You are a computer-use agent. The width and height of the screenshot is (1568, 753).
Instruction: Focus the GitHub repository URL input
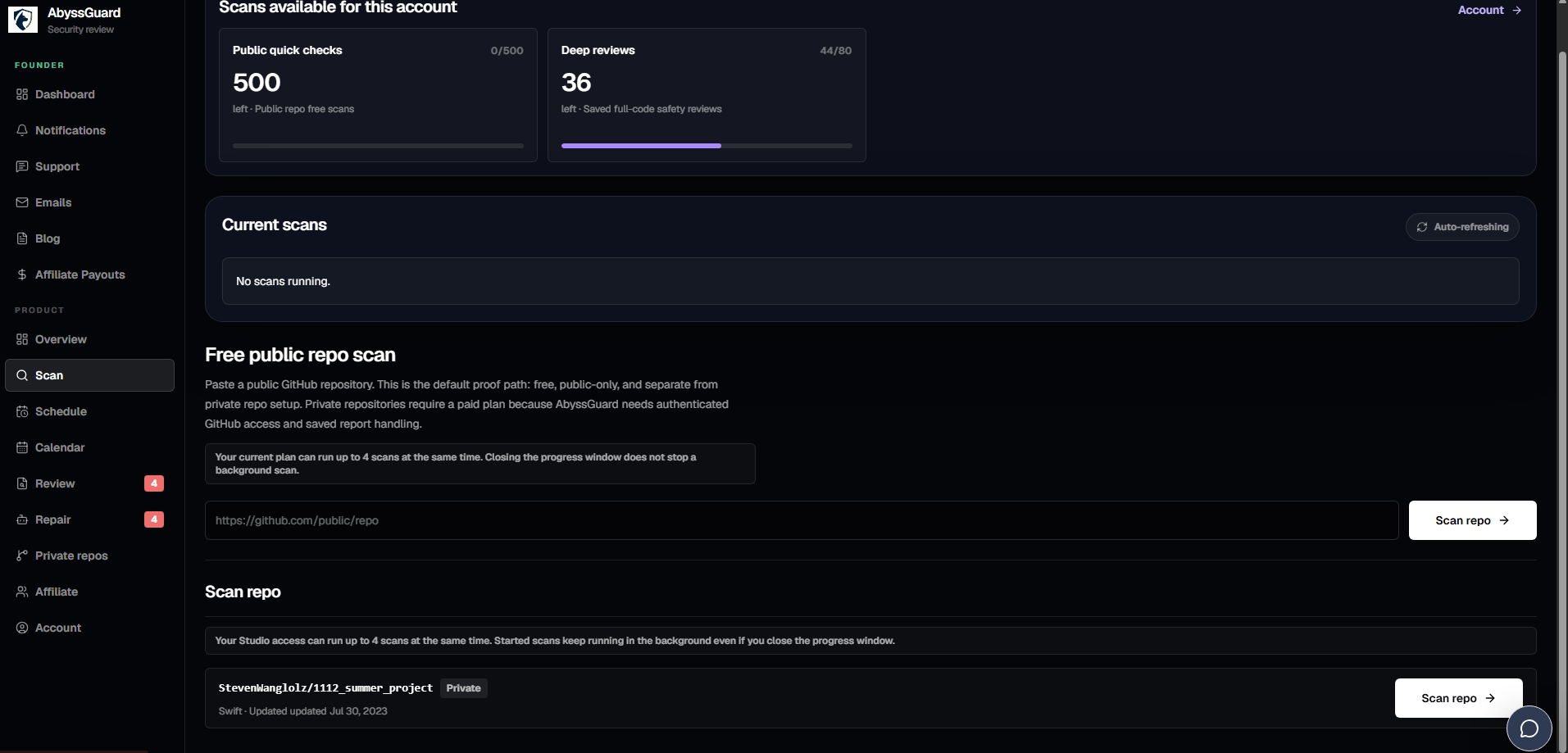(802, 520)
